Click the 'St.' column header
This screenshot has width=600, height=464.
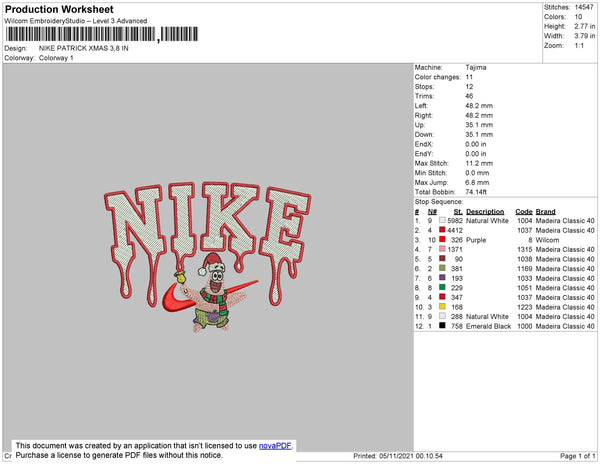point(458,212)
